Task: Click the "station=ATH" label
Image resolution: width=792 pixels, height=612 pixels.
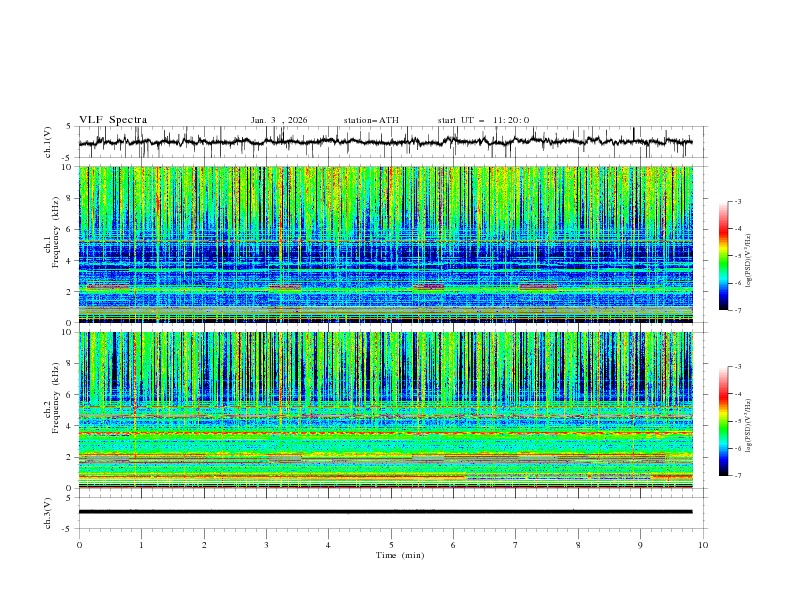Action: (x=371, y=120)
